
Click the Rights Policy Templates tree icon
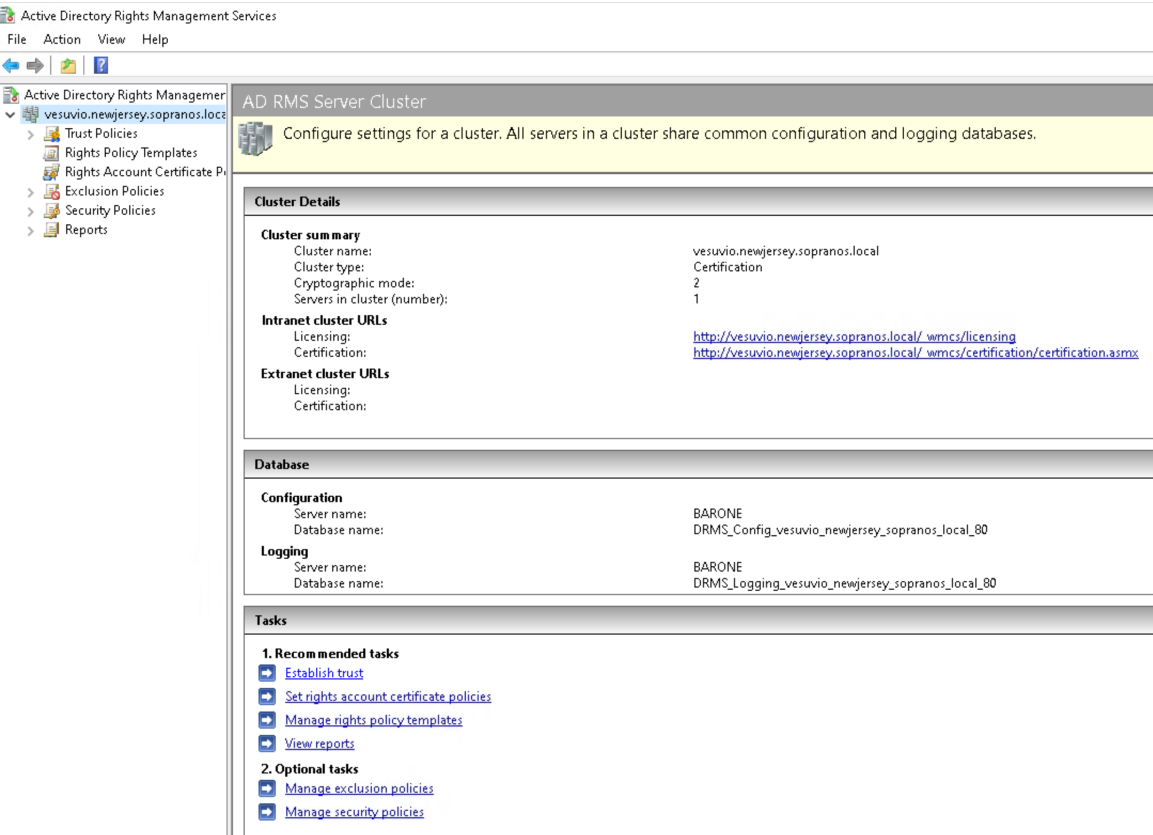click(x=51, y=153)
